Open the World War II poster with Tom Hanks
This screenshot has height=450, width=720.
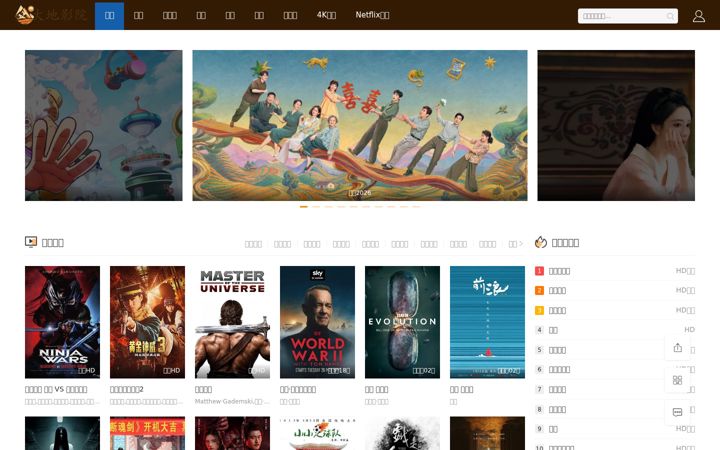tap(317, 322)
